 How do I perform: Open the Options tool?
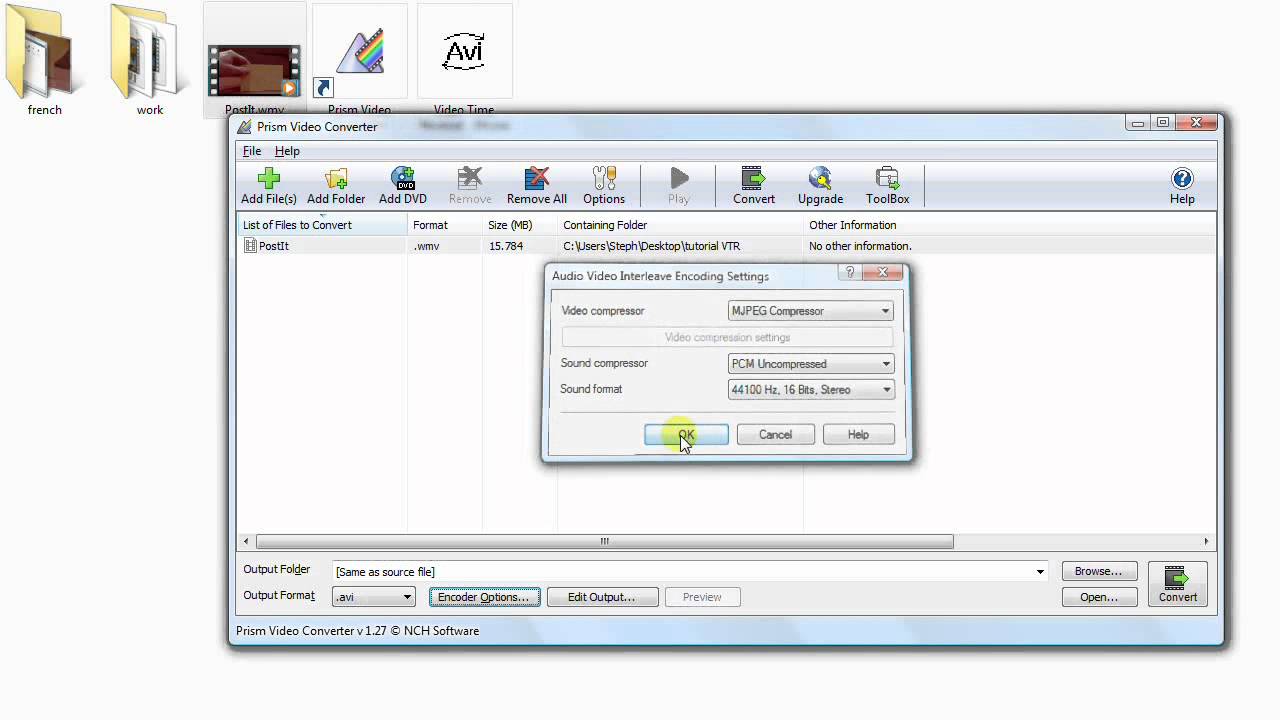[604, 186]
